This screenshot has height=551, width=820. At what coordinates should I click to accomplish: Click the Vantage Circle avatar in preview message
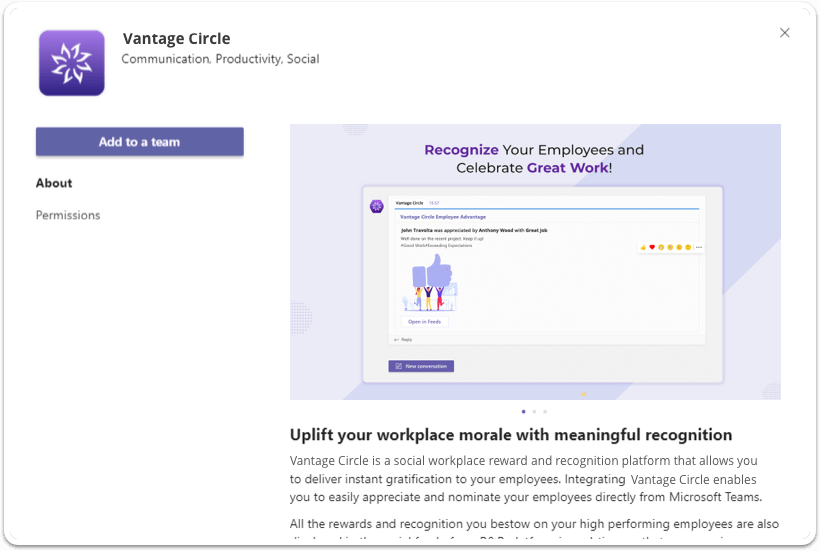377,206
